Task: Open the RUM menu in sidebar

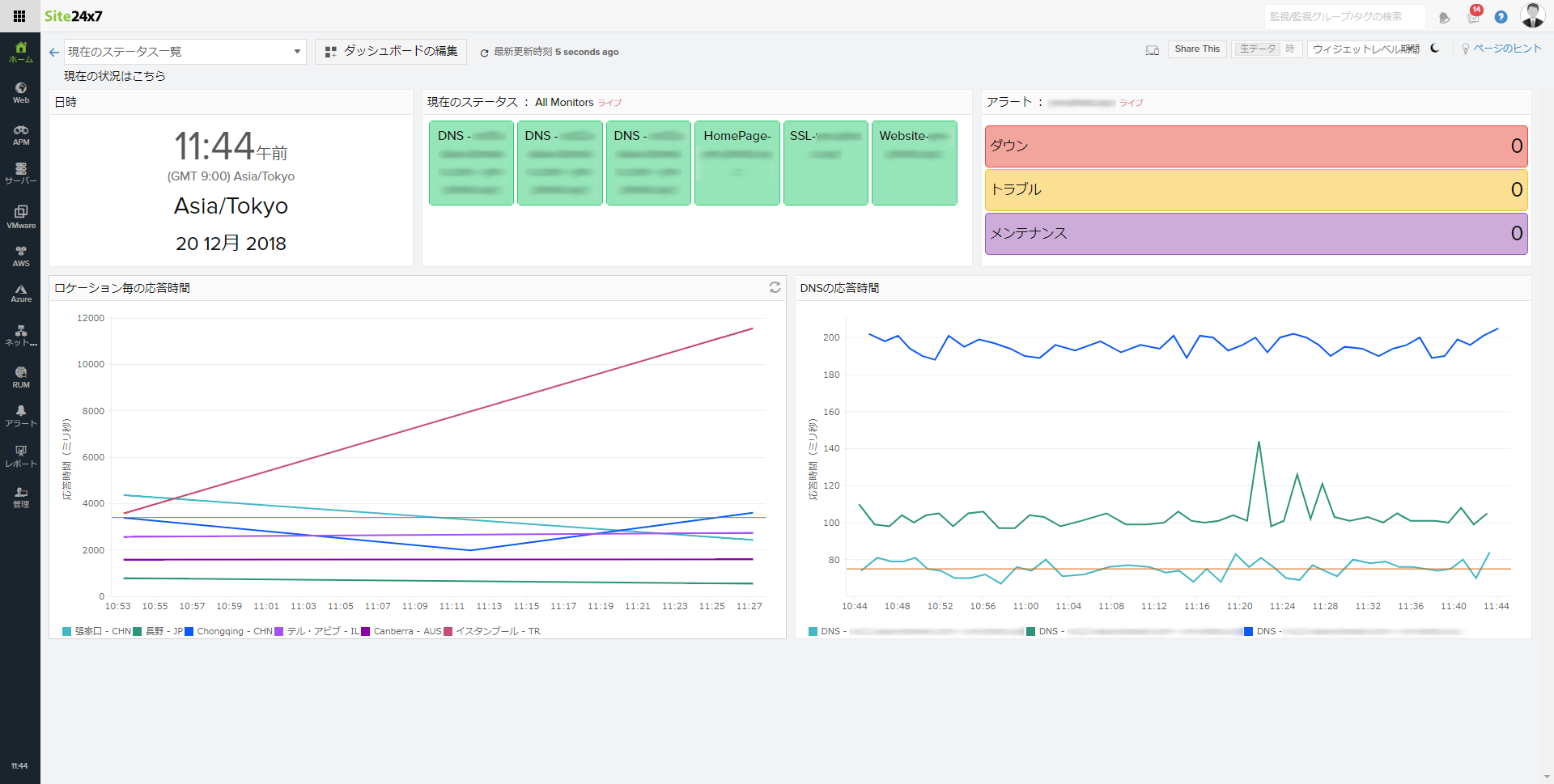Action: click(x=21, y=376)
